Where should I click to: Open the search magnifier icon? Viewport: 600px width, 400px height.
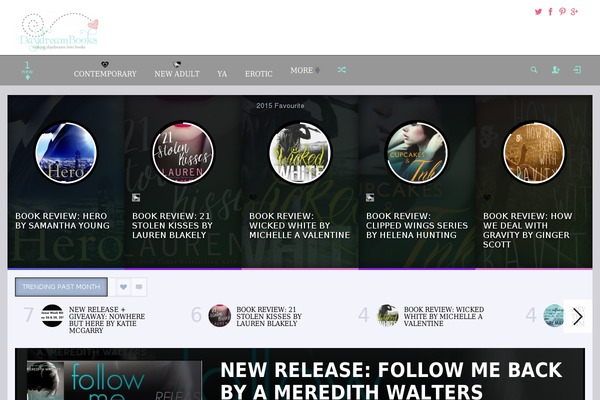pos(534,70)
